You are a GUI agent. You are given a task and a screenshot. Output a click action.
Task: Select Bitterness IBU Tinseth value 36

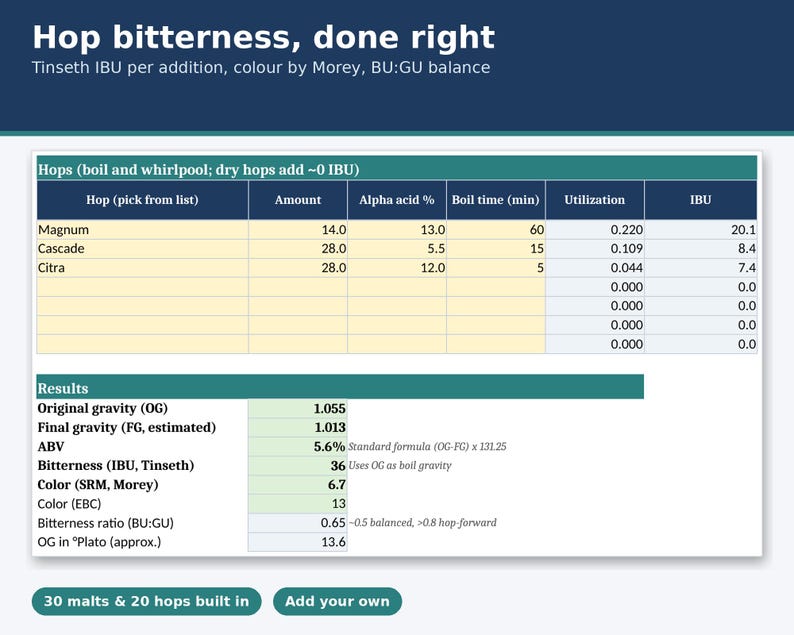(298, 466)
